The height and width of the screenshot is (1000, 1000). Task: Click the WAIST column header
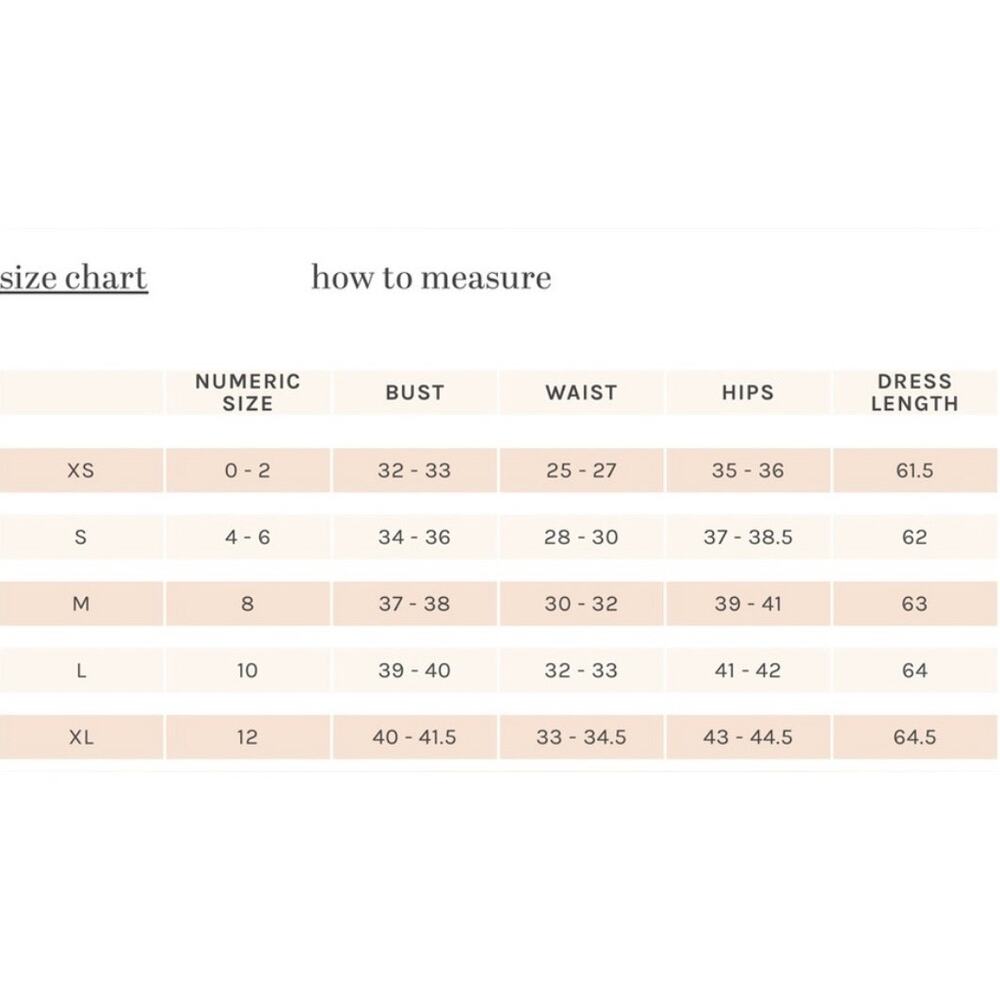click(582, 392)
